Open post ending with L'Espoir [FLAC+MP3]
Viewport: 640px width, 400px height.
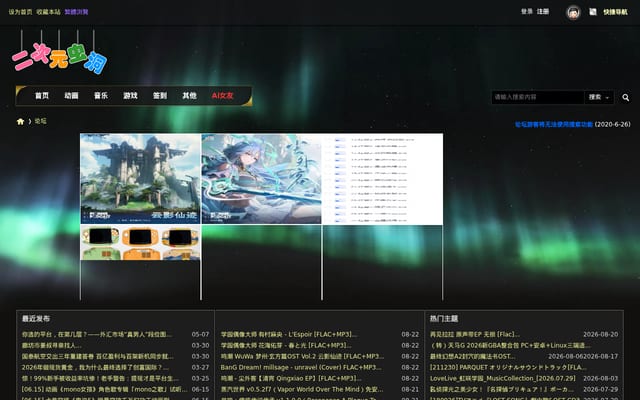pyautogui.click(x=289, y=334)
